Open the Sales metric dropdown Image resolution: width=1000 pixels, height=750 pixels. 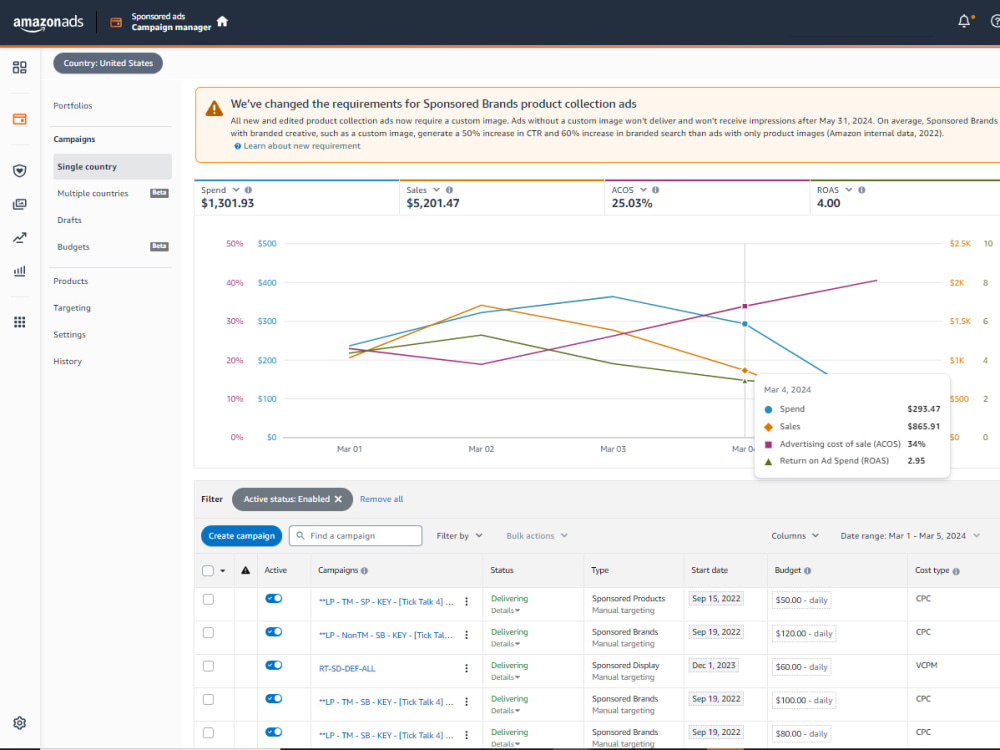[x=436, y=190]
